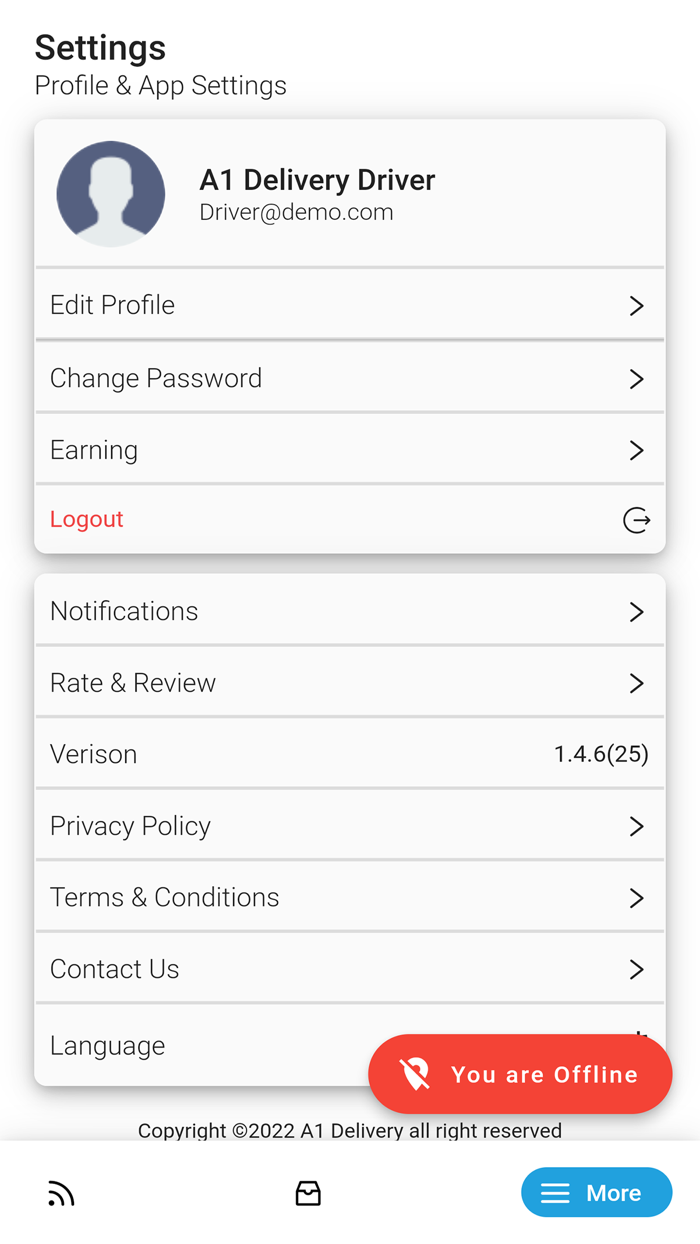Open the Notifications settings item
Viewport: 700px width, 1244px height.
tap(125, 611)
